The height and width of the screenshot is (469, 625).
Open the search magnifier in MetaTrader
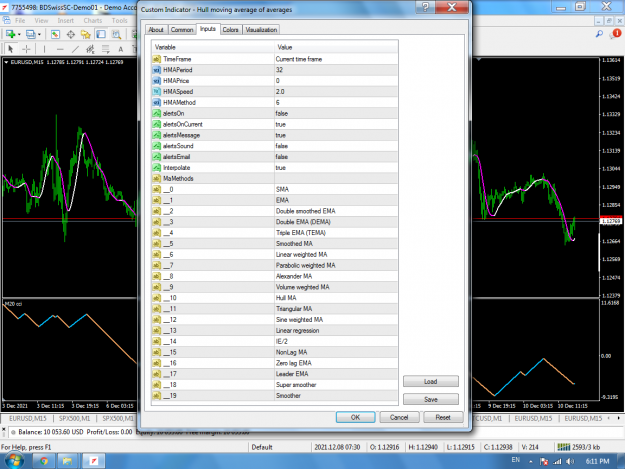(599, 34)
